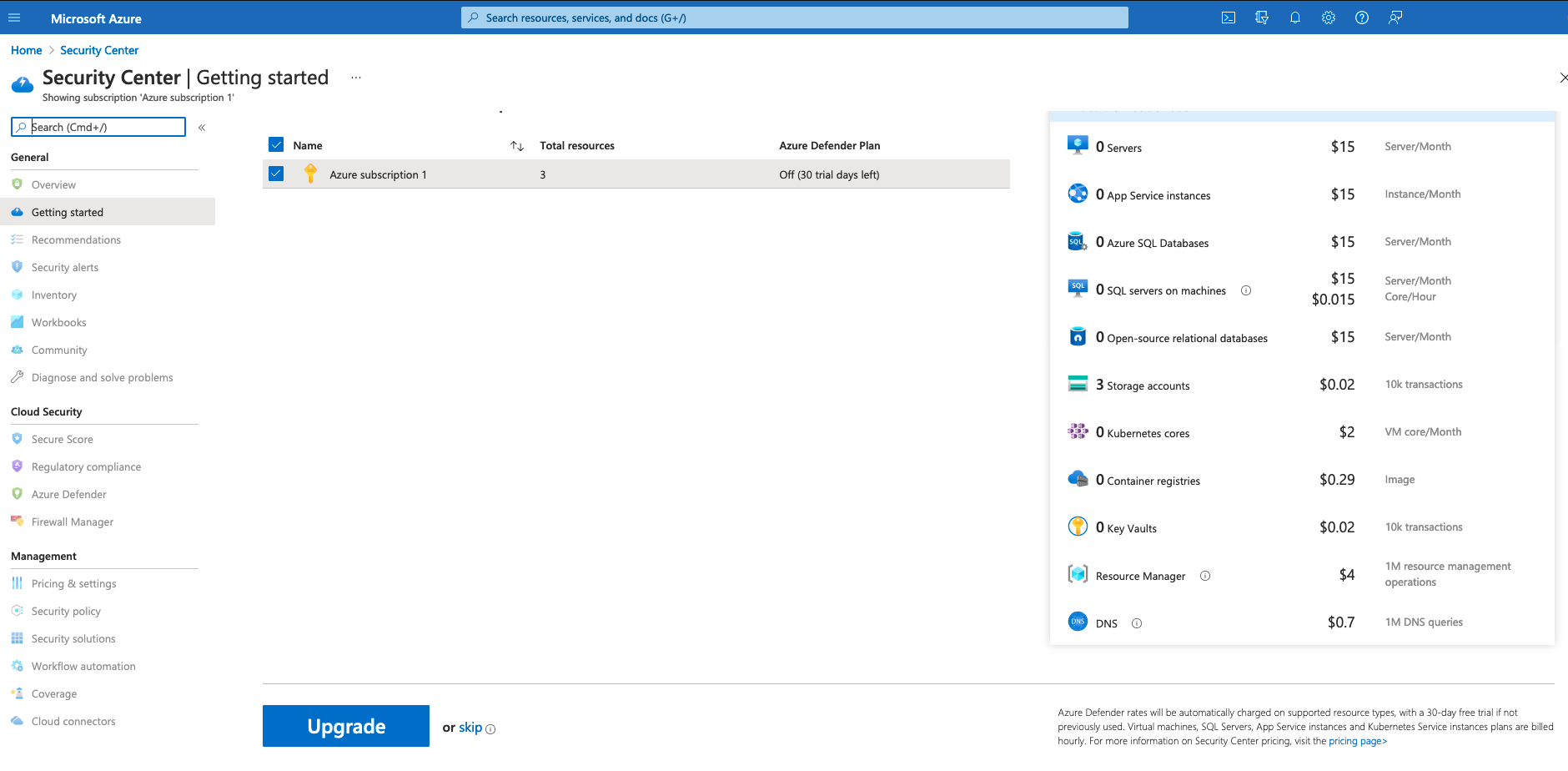Uncheck the Azure subscription 1 checkbox
The height and width of the screenshot is (771, 1568).
click(276, 174)
